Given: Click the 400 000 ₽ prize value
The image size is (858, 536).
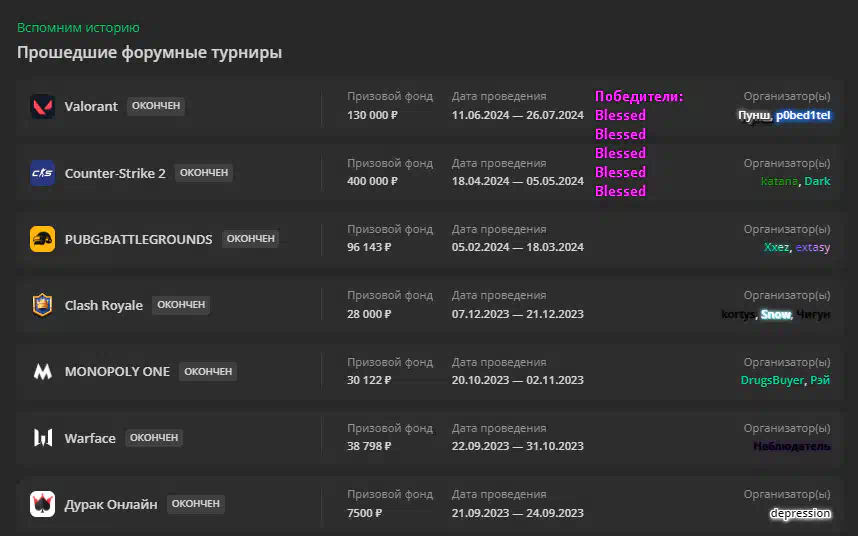Looking at the screenshot, I should click(x=372, y=181).
